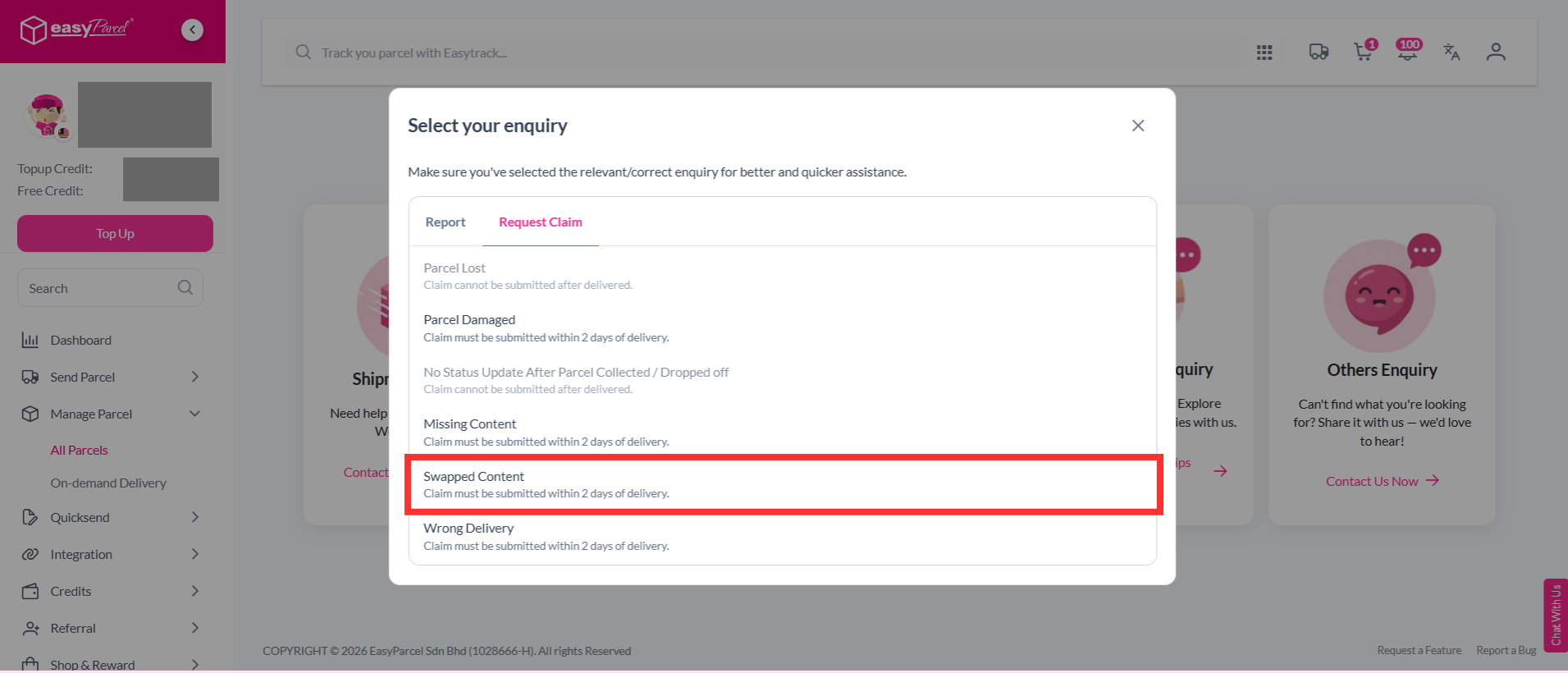Screen dimensions: 1568x673
Task: Click the sidebar search magnifier icon
Action: [185, 287]
